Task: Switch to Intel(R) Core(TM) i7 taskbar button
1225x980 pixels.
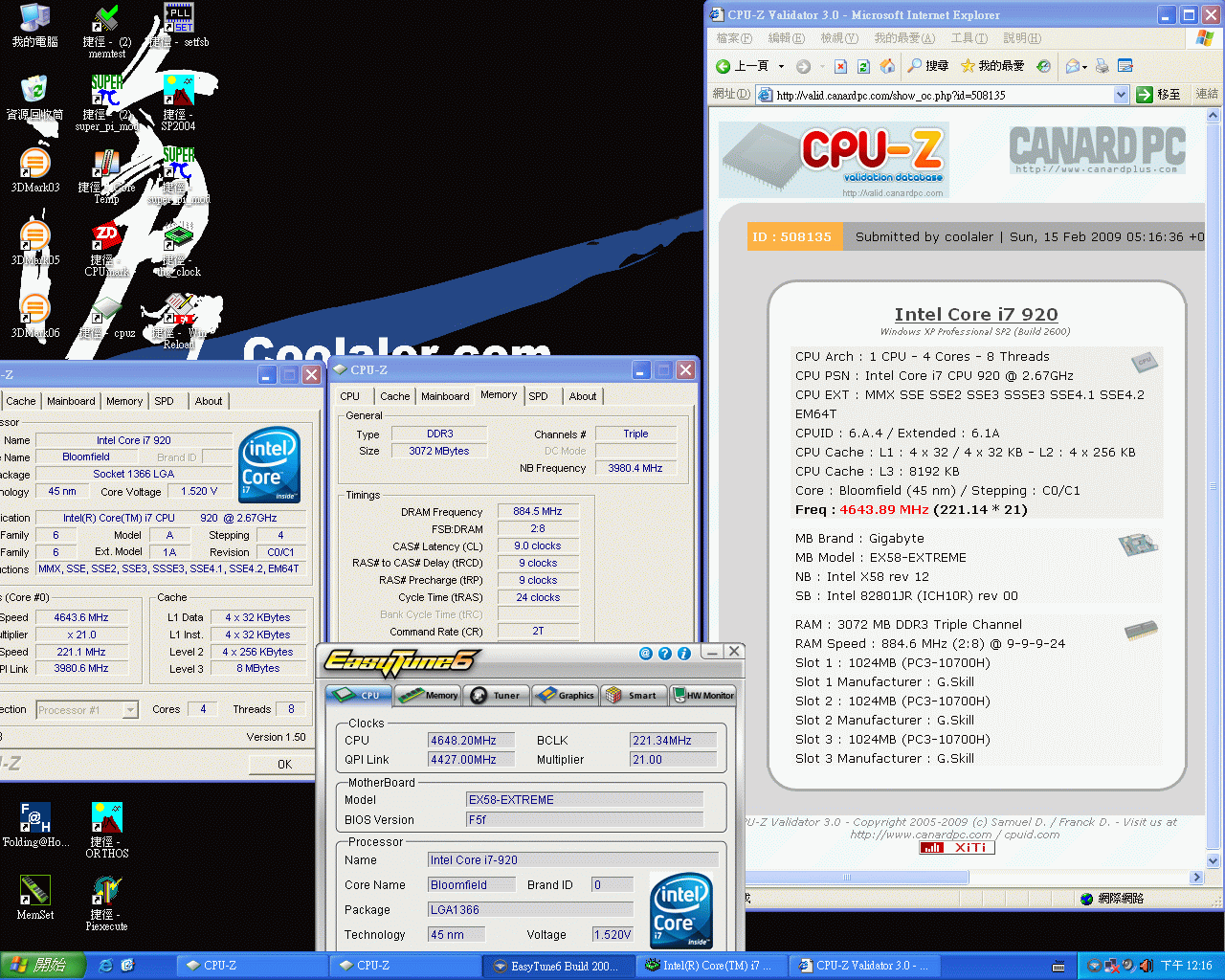Action: pyautogui.click(x=710, y=966)
